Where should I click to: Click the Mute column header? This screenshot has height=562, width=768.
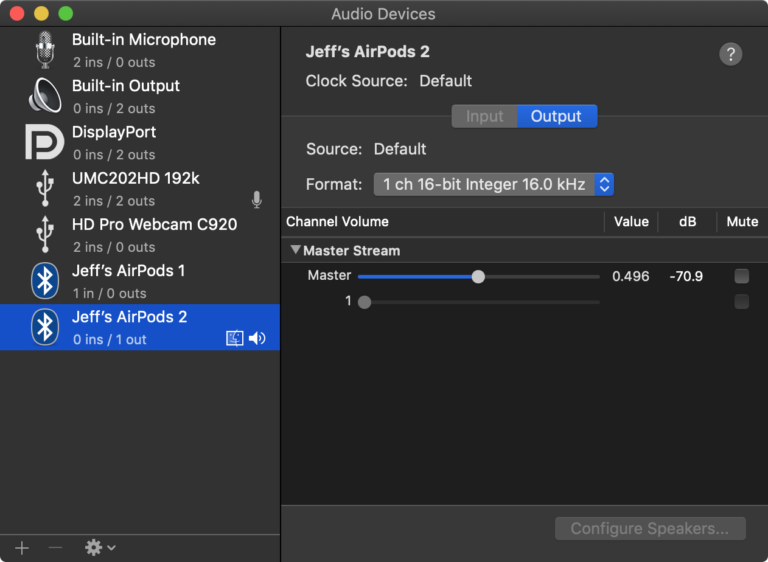point(742,221)
